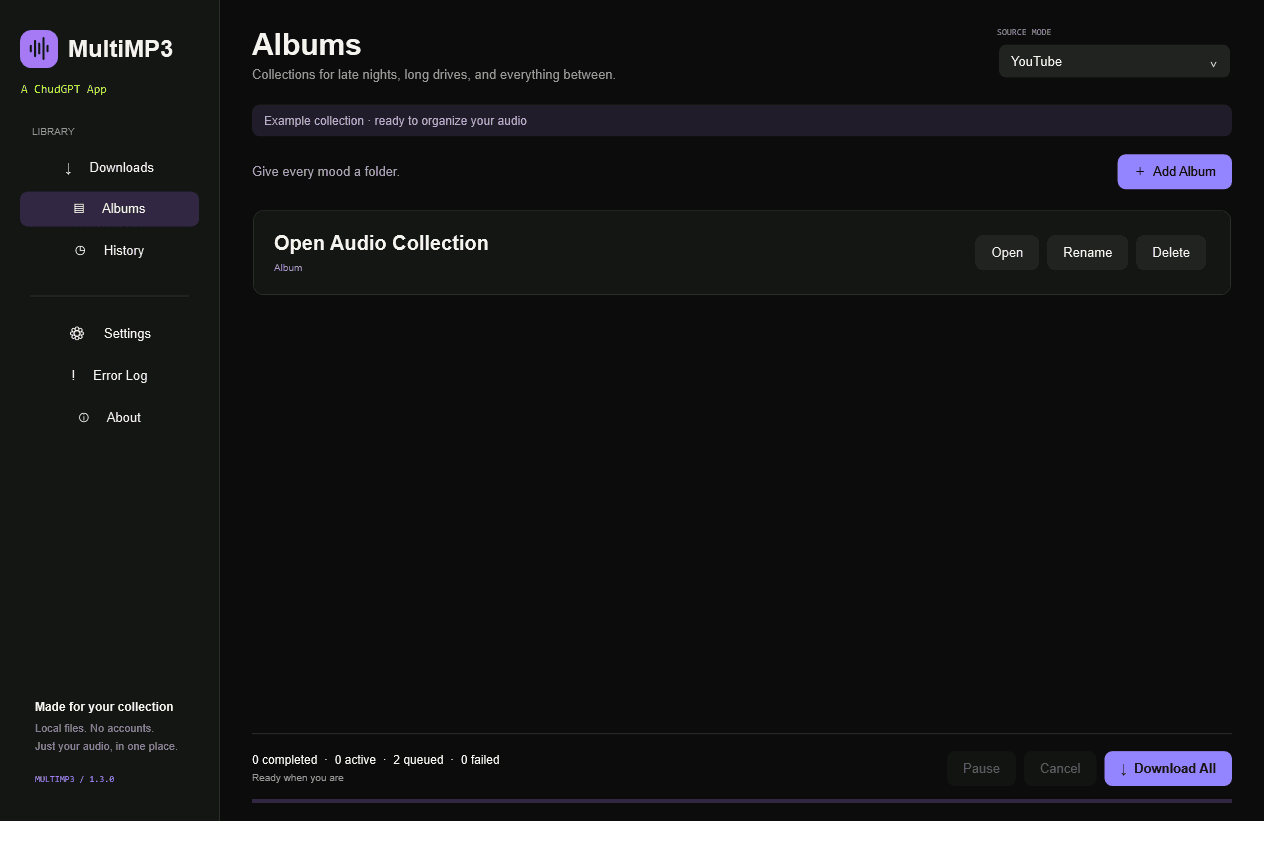Image resolution: width=1280 pixels, height=860 pixels.
Task: Click the MultiMP3 waveform logo icon
Action: (39, 49)
